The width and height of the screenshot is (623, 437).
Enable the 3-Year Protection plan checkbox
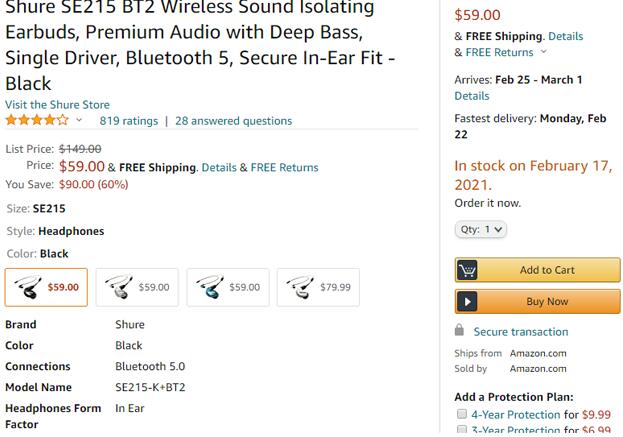pos(462,430)
